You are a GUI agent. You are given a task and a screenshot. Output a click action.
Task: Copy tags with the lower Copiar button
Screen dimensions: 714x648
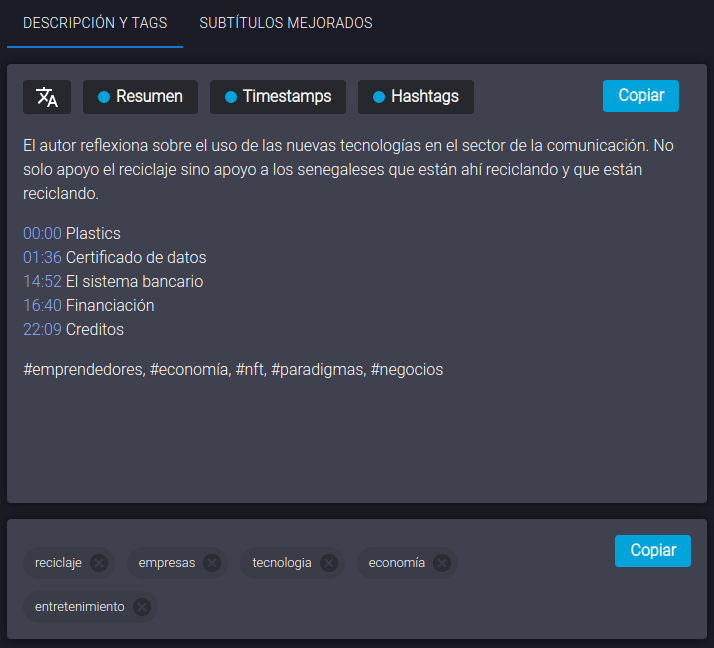point(653,551)
